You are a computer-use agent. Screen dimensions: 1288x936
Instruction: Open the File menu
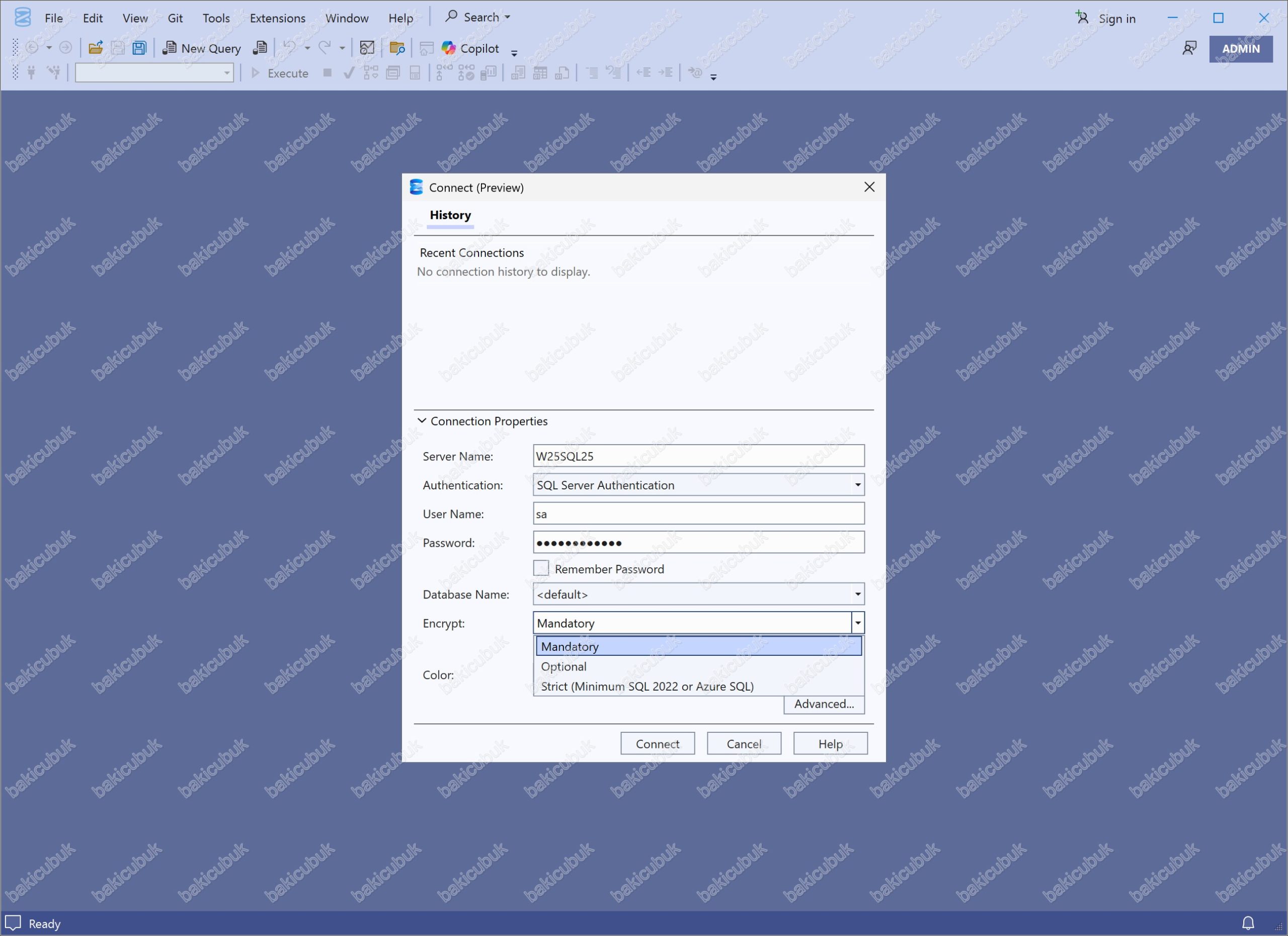tap(54, 18)
